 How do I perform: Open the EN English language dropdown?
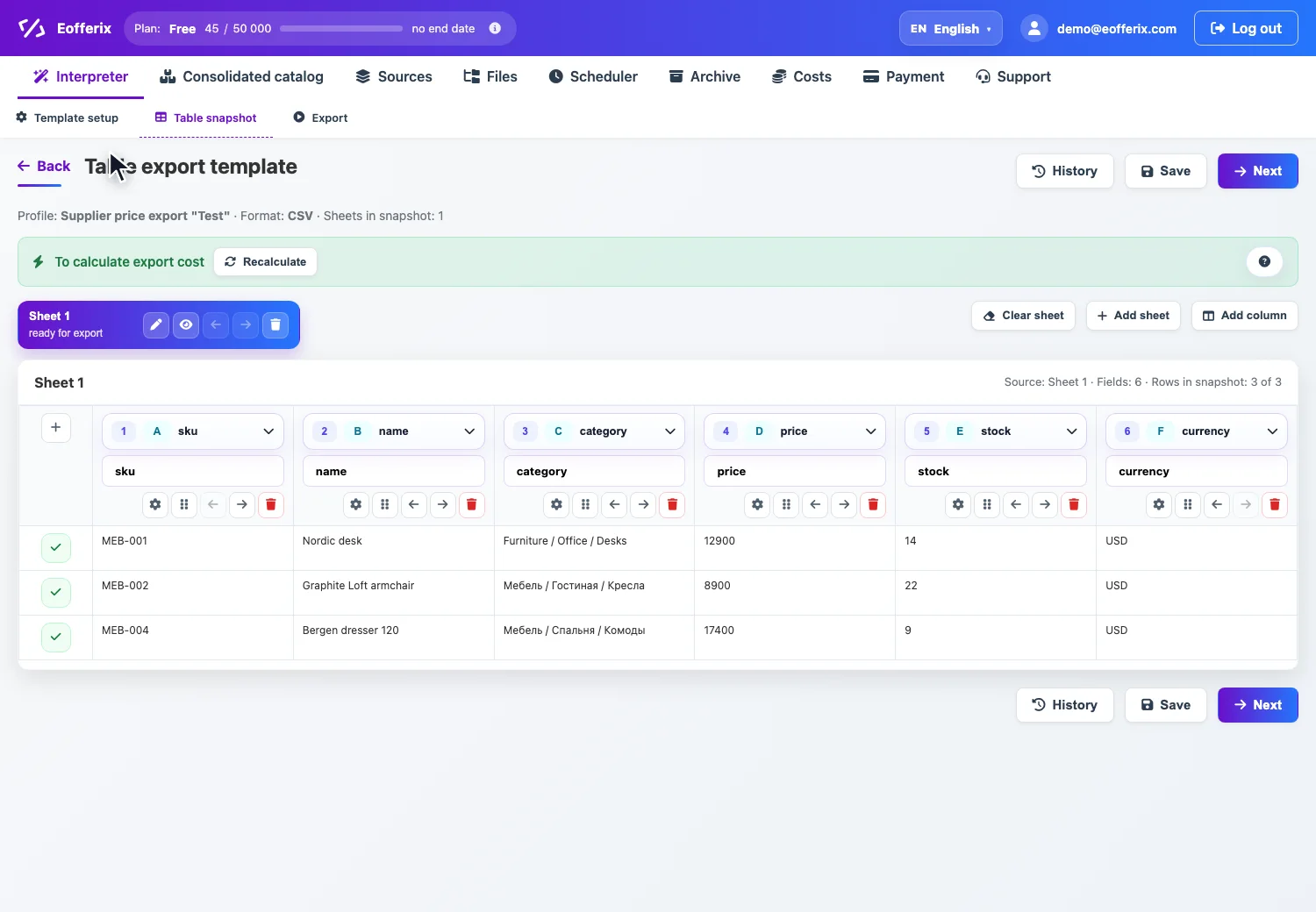tap(951, 28)
